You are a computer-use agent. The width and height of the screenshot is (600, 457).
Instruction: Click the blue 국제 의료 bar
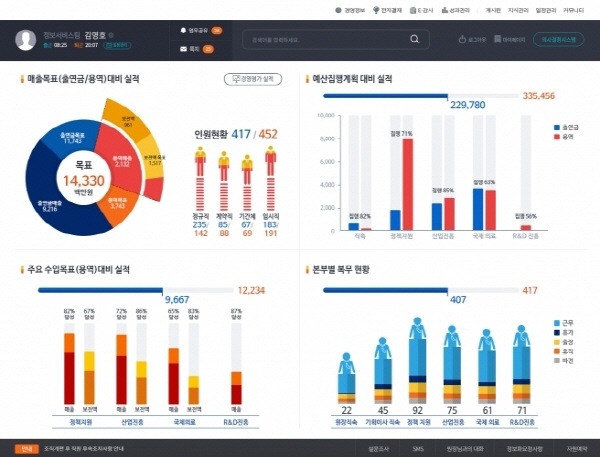point(478,209)
